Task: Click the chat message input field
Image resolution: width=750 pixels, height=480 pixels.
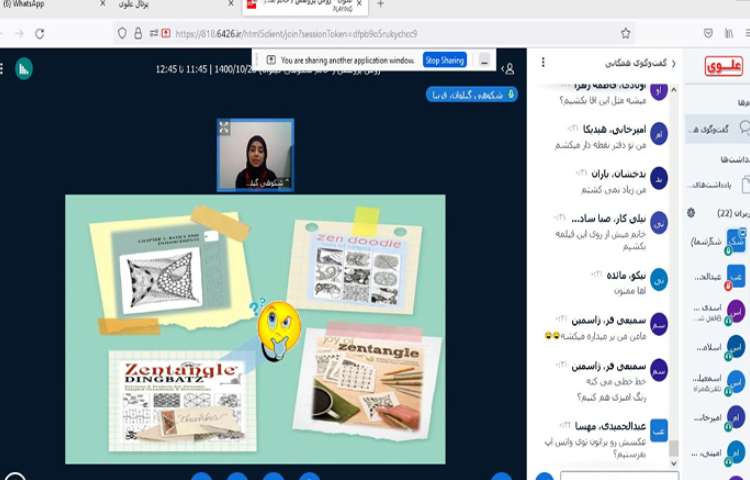Action: tap(619, 476)
